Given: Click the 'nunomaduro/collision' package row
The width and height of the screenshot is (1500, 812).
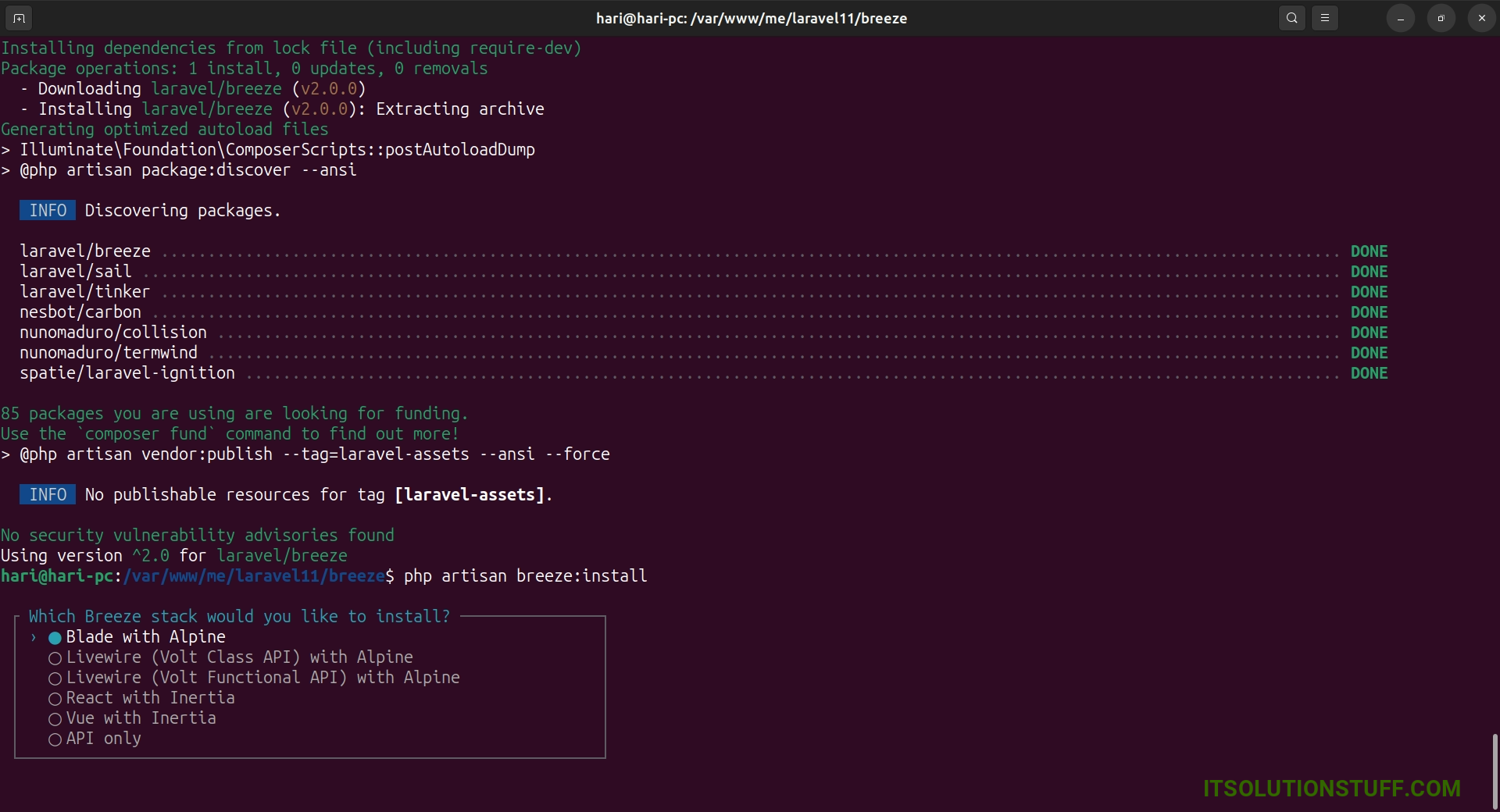Looking at the screenshot, I should tap(703, 333).
